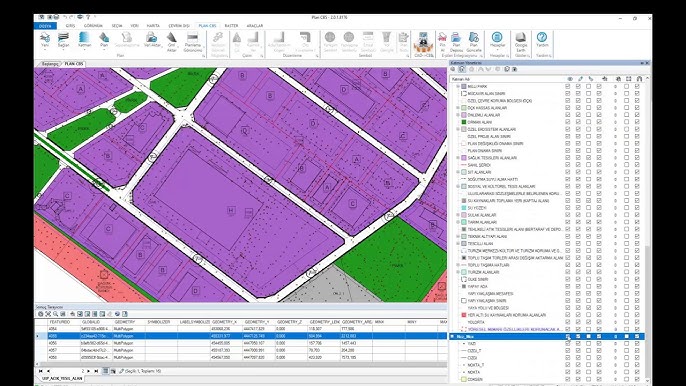Expand the TARIM ALANLARI layer node

[x=458, y=222]
